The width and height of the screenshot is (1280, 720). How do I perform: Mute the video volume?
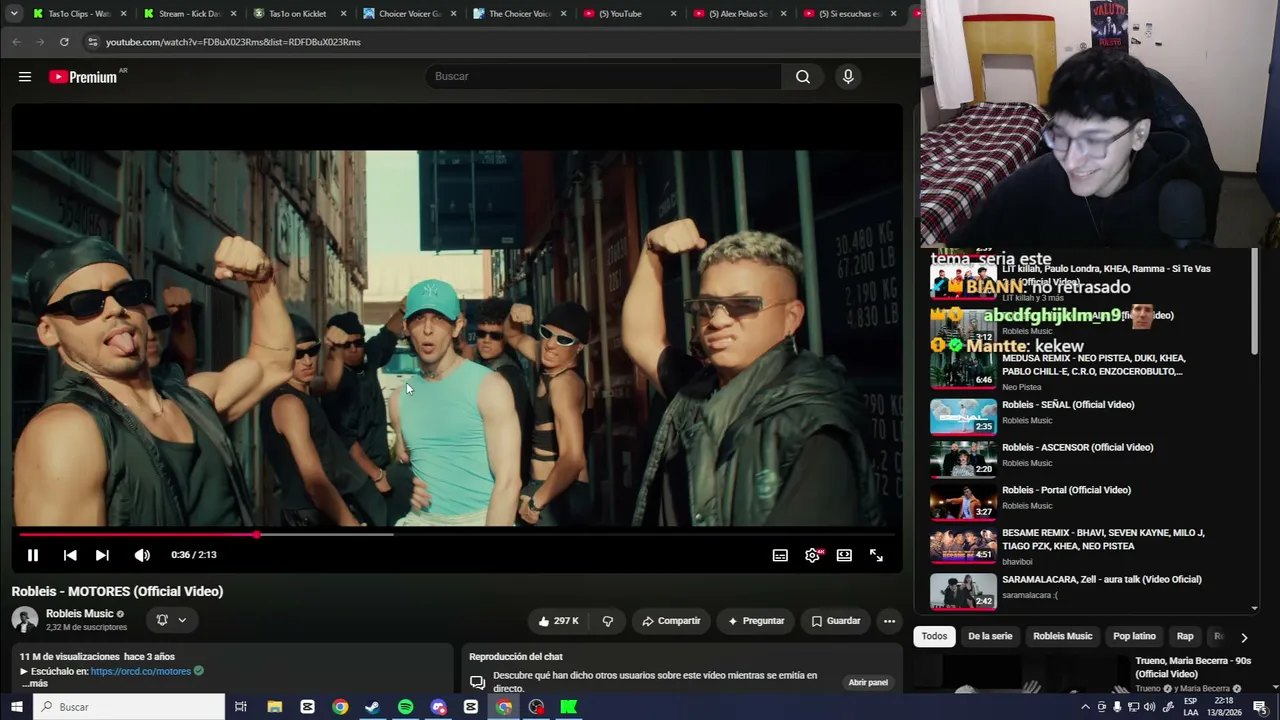pyautogui.click(x=142, y=555)
